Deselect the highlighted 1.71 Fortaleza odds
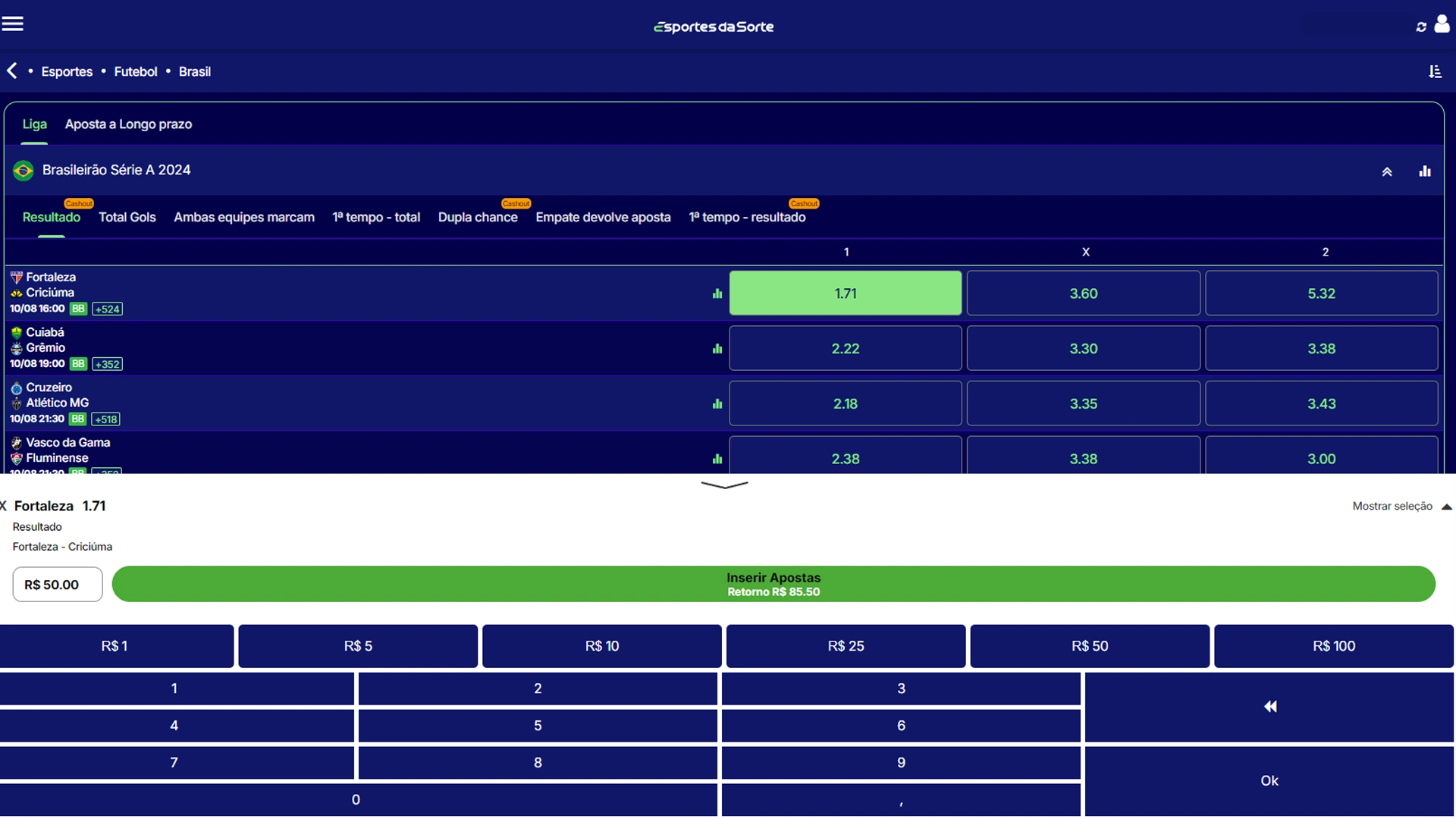 pos(845,293)
